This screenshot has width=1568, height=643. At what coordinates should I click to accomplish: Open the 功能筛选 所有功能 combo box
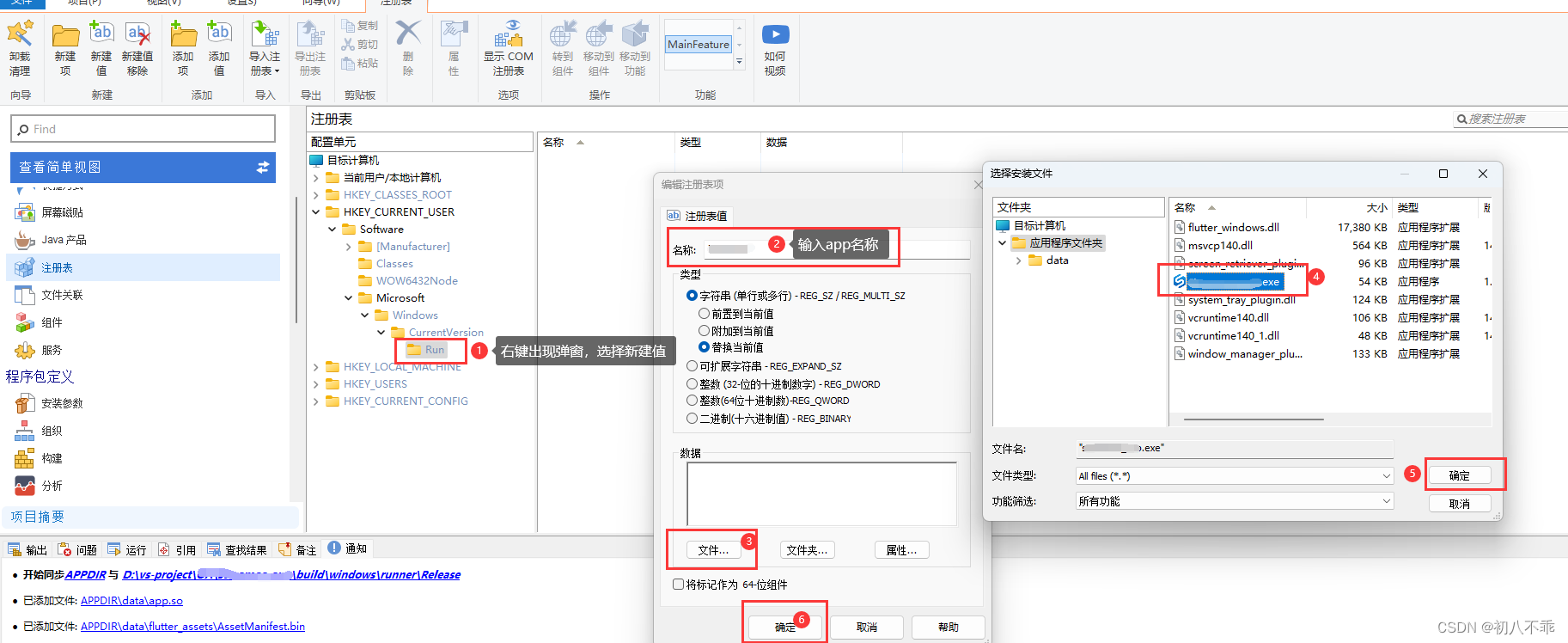point(1235,501)
